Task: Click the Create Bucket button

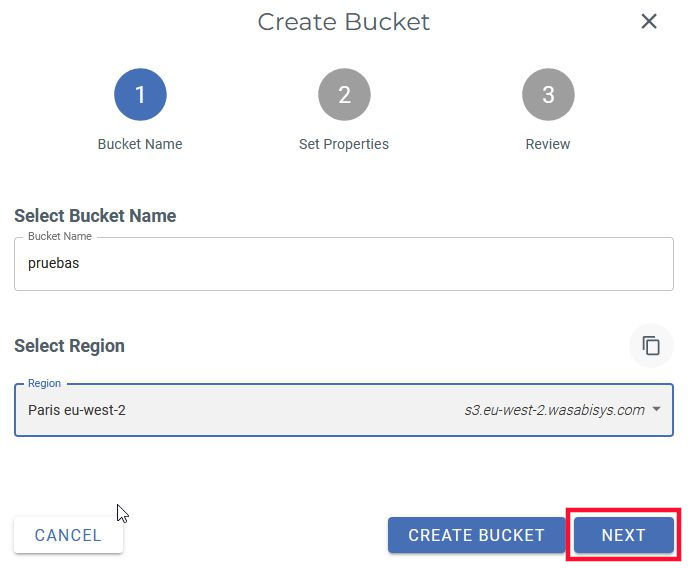Action: pyautogui.click(x=476, y=535)
